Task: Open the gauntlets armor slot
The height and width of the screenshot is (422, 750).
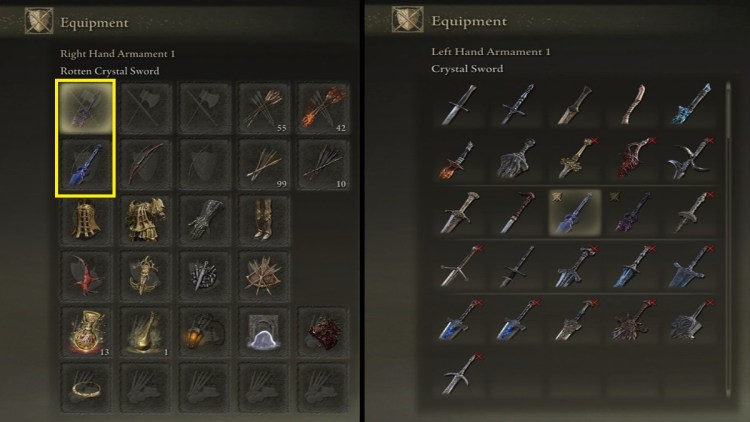Action: coord(205,221)
